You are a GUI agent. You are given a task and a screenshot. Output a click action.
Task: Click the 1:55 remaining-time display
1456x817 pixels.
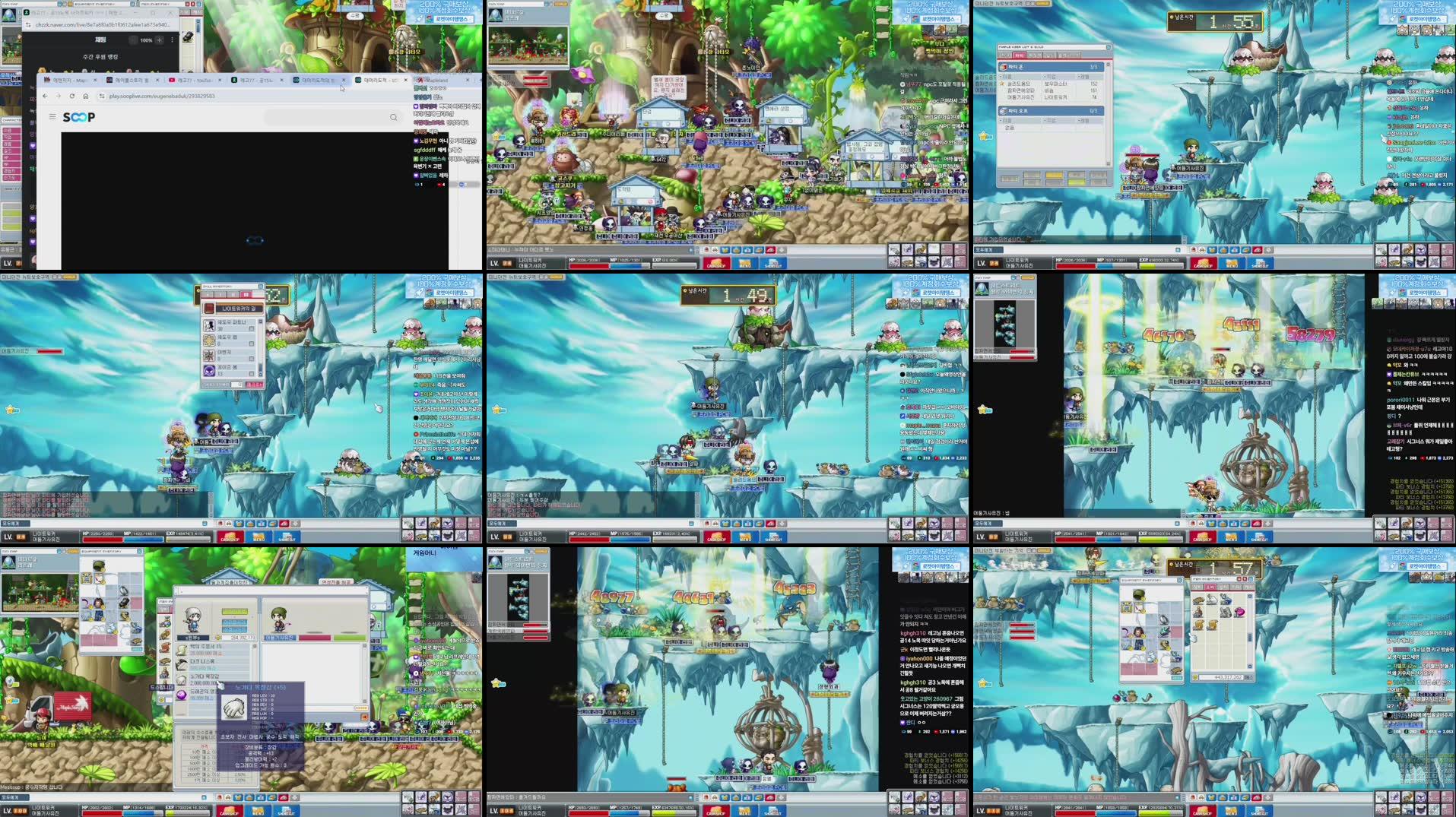[x=1215, y=21]
